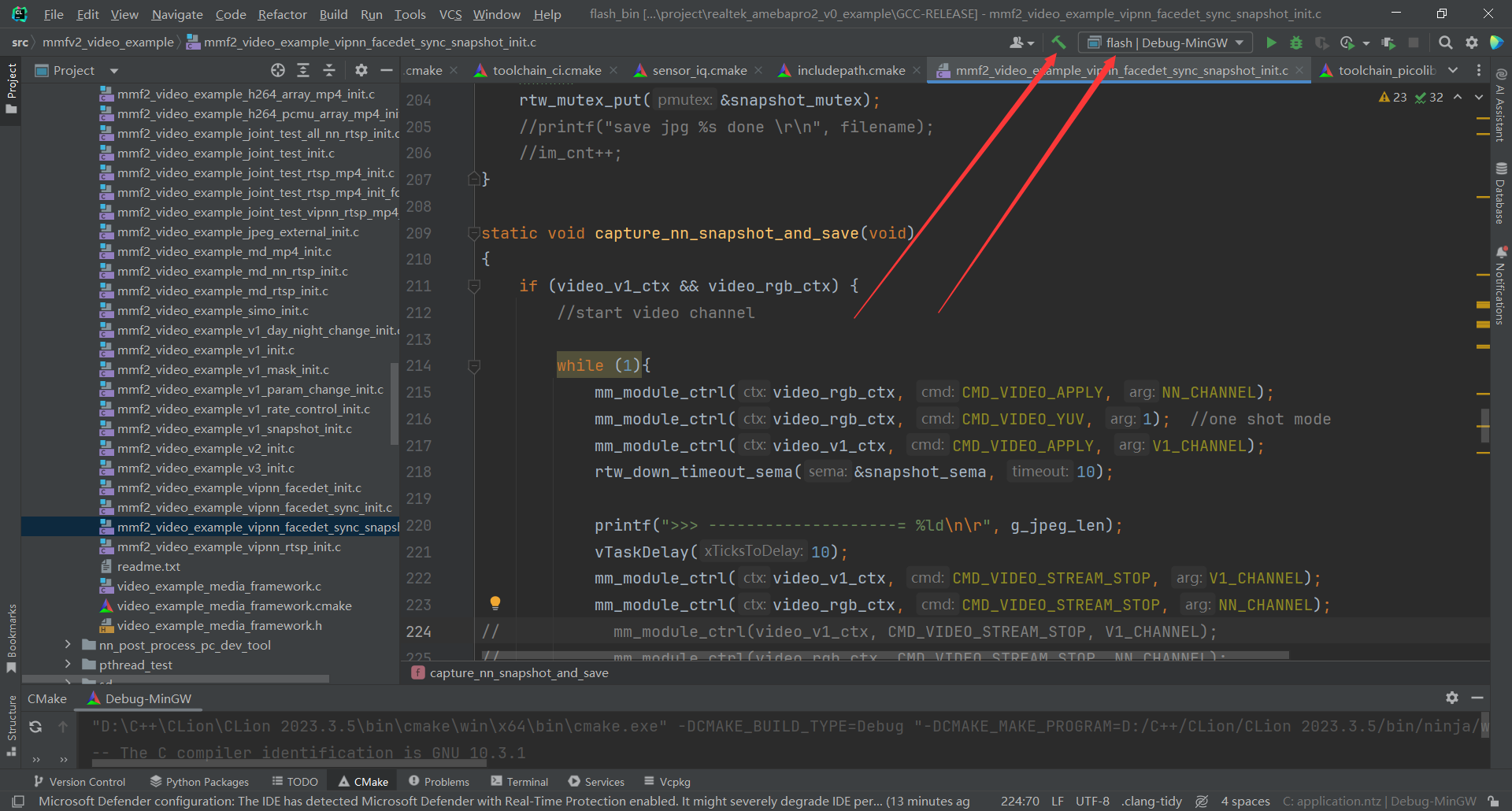Open AI Assistant side panel
The image size is (1512, 811).
[1501, 106]
